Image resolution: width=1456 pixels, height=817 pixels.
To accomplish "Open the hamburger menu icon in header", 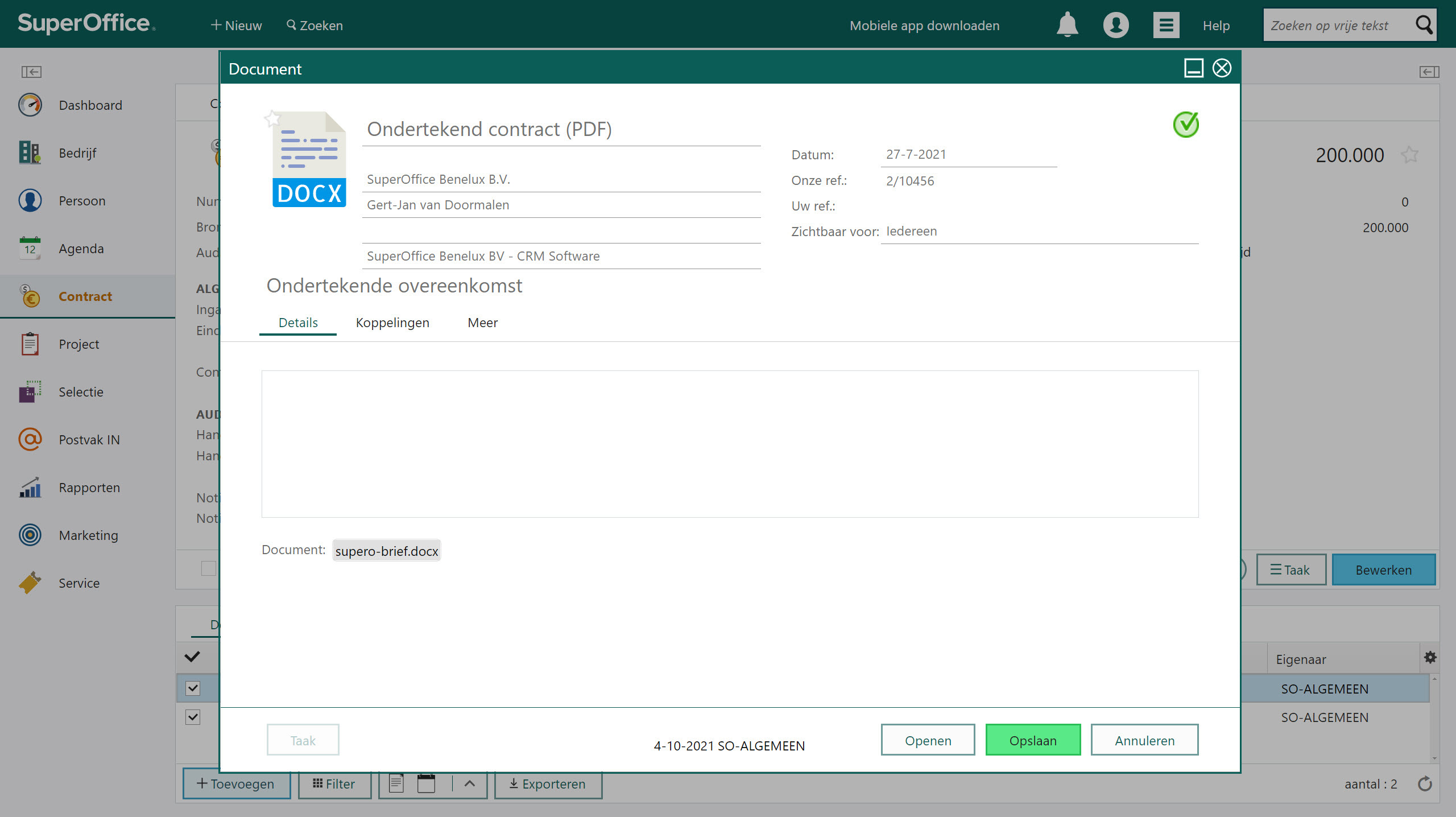I will coord(1166,25).
